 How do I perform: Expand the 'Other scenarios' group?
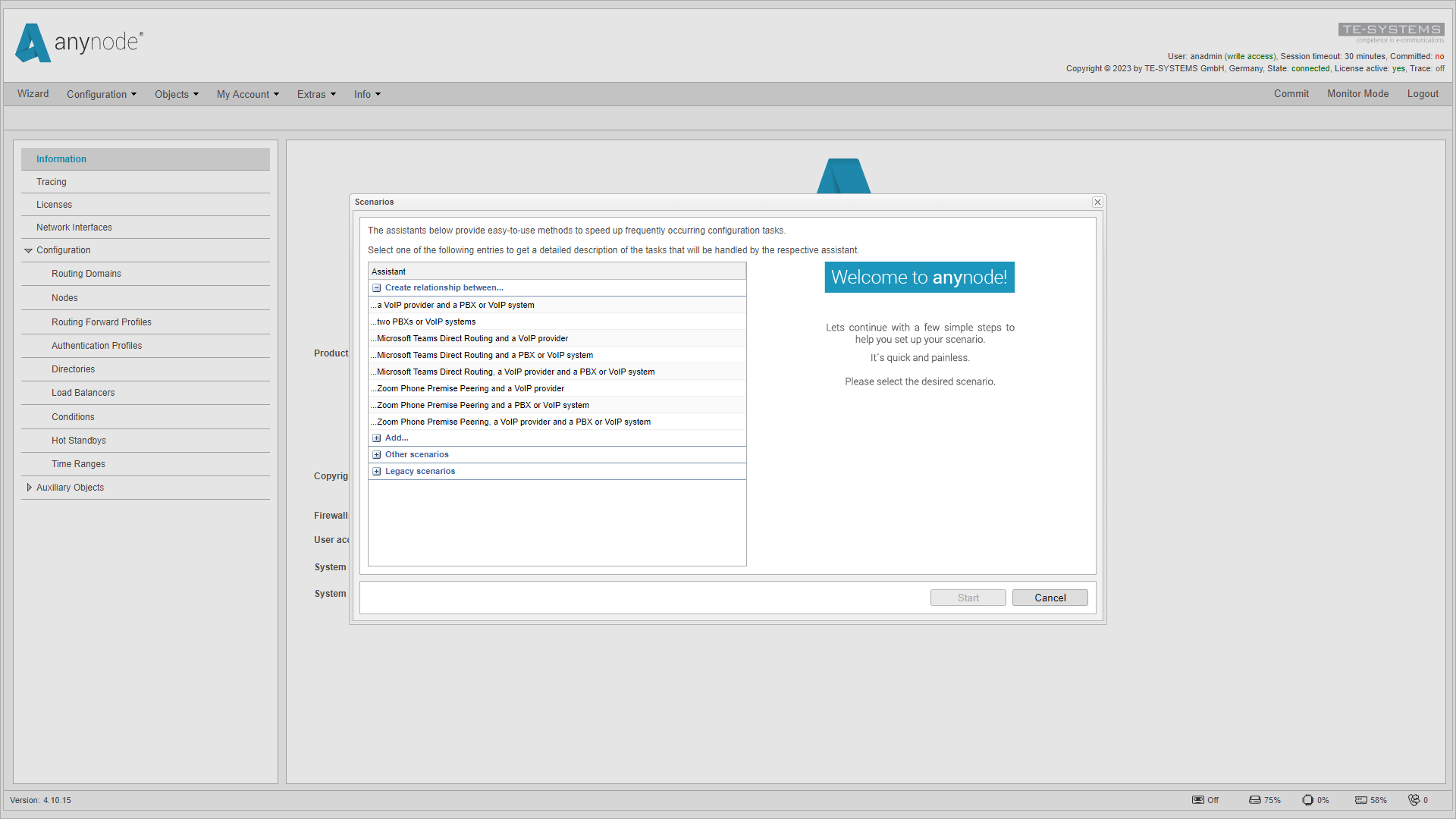click(376, 455)
